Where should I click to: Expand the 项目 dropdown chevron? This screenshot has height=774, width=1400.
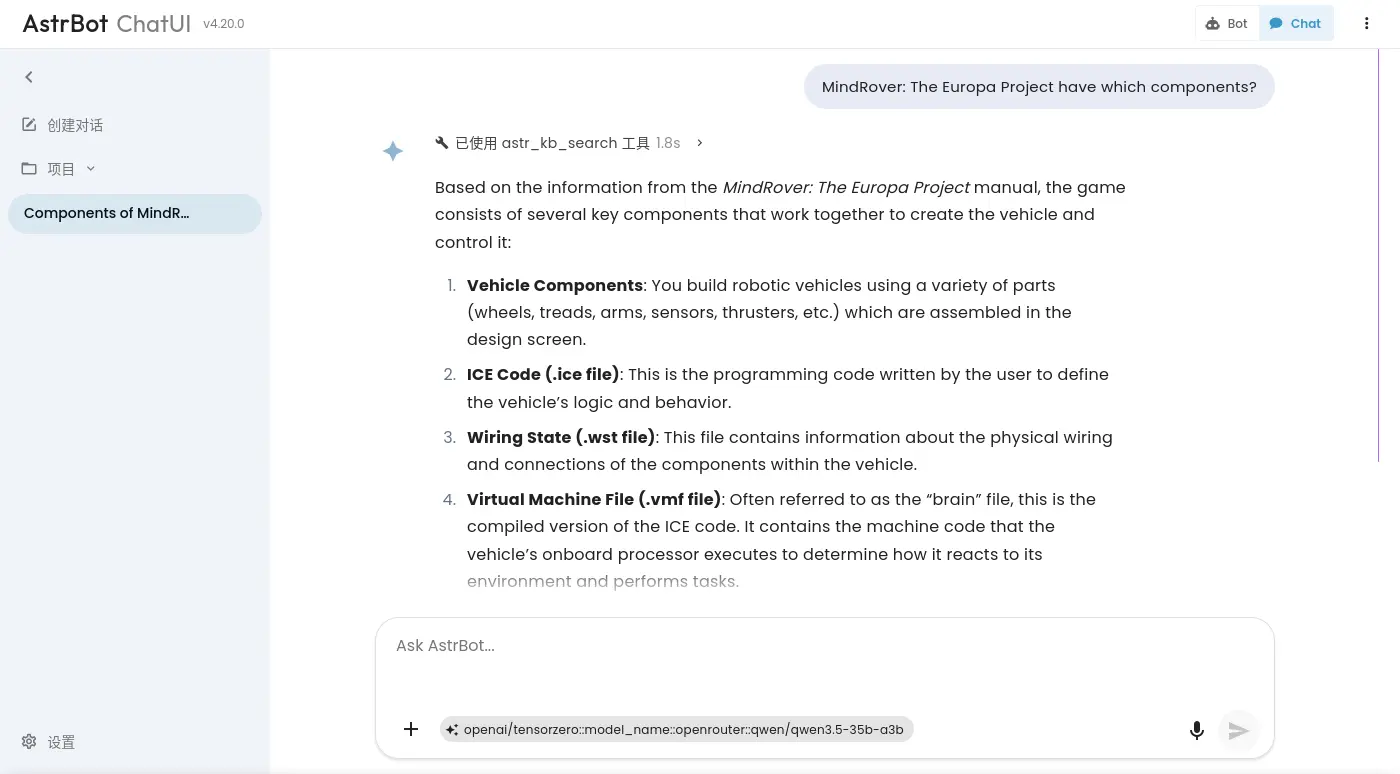pos(91,169)
